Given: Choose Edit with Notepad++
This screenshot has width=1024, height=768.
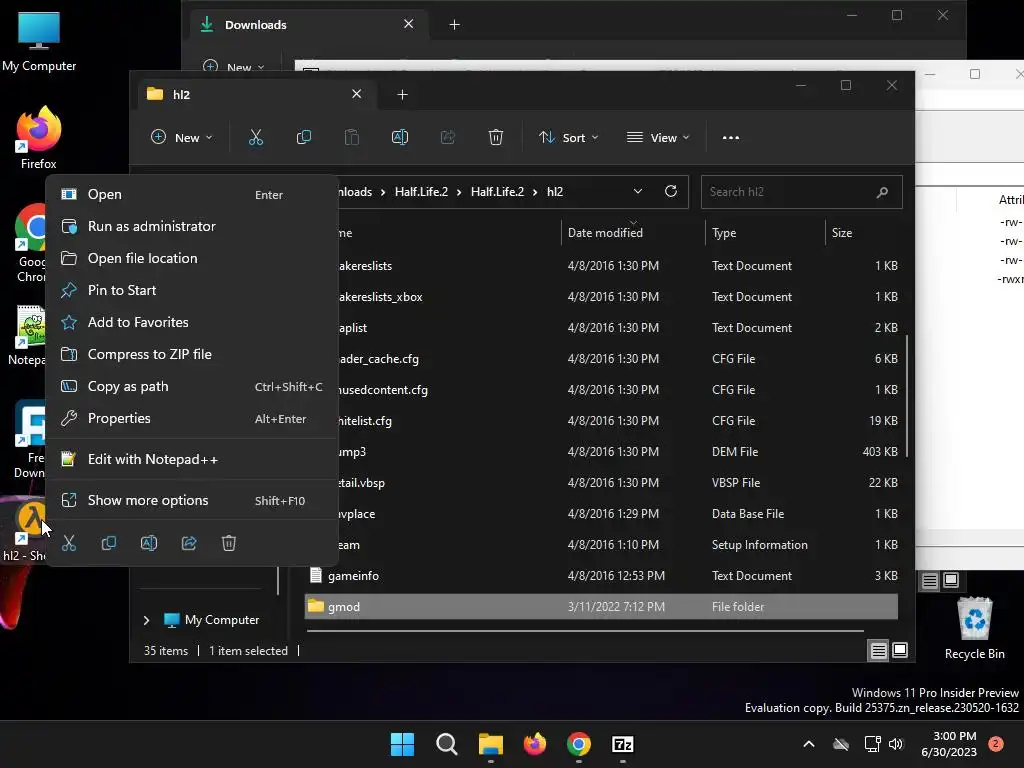Looking at the screenshot, I should (192, 460).
